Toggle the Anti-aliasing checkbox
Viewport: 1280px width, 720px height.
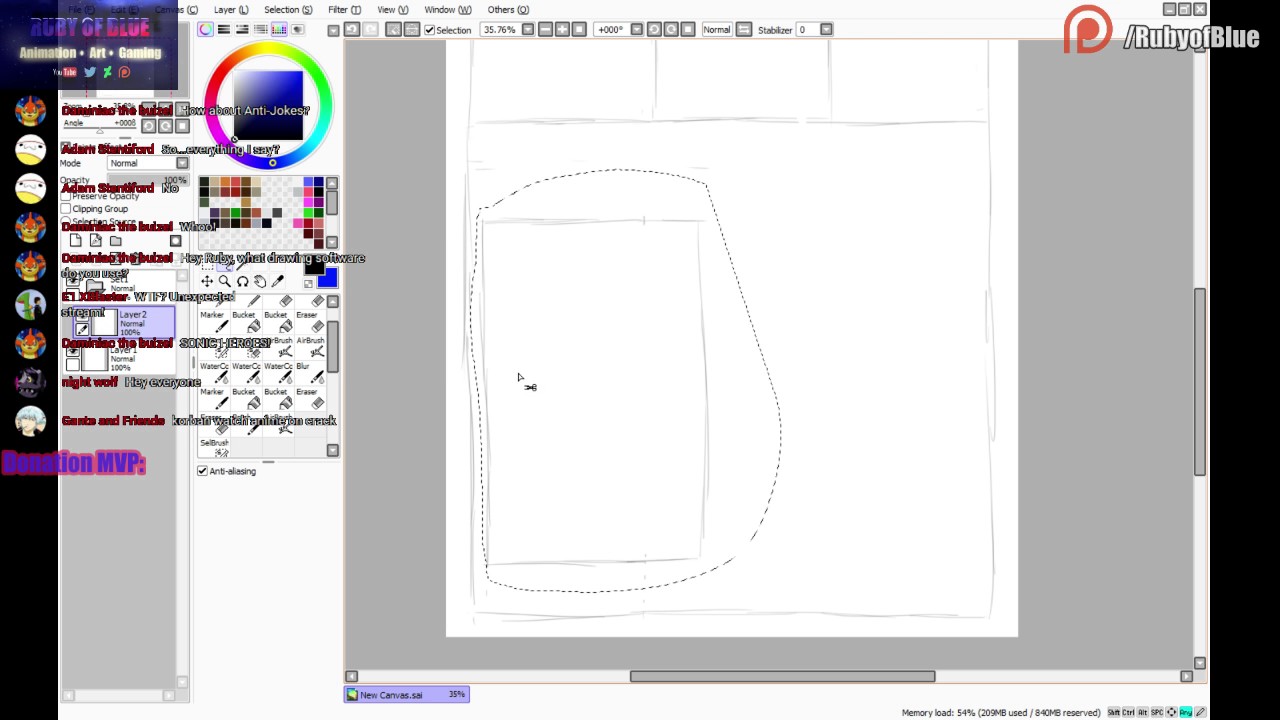(203, 471)
